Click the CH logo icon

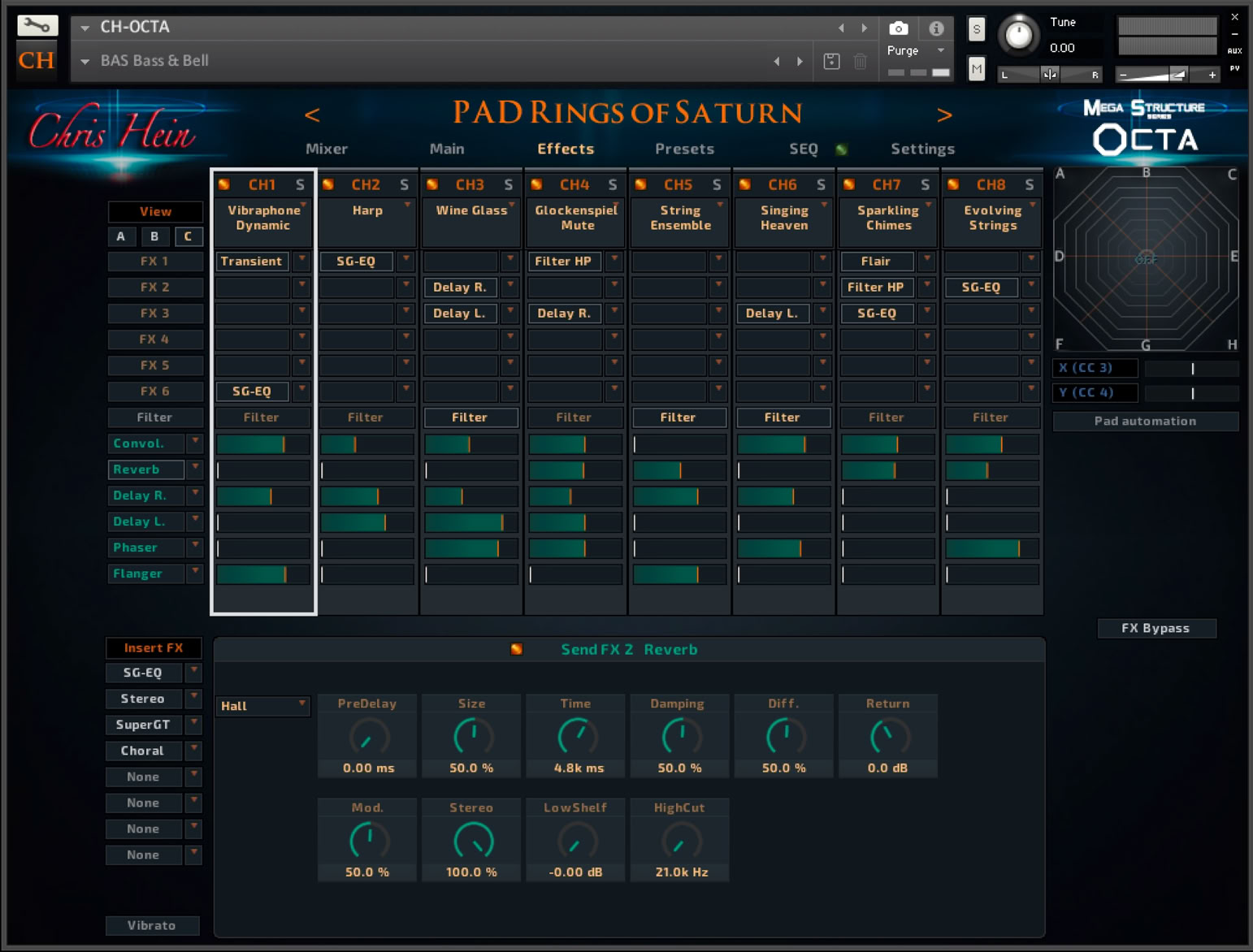[37, 60]
